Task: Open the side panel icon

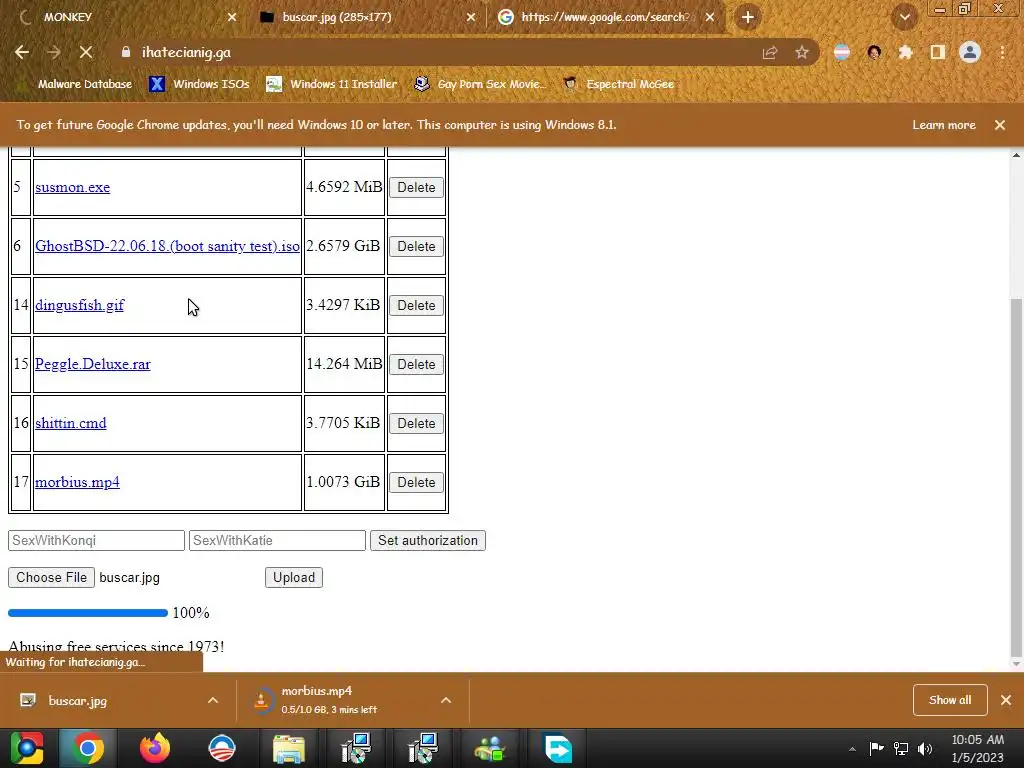Action: [938, 52]
